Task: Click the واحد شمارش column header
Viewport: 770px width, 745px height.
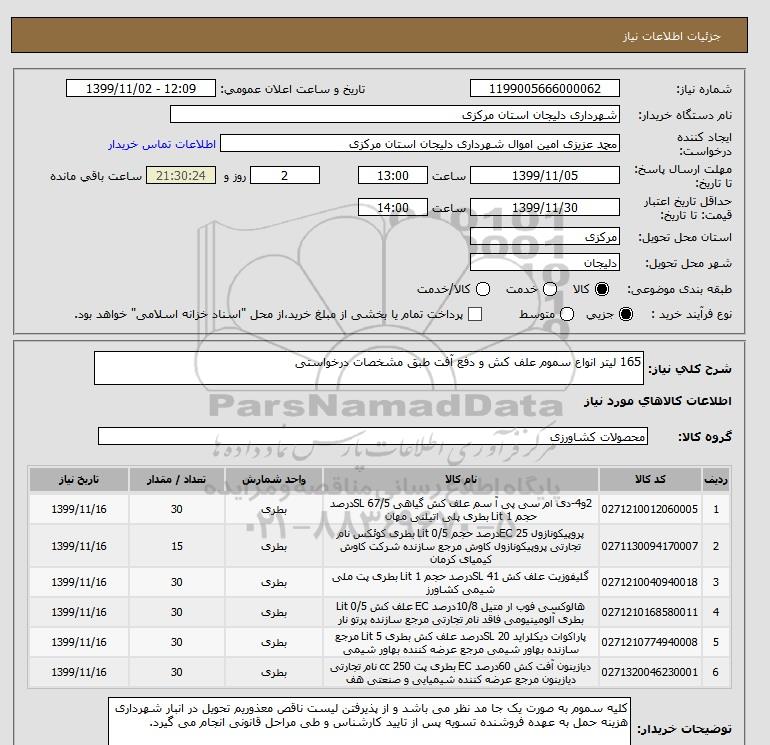Action: 274,479
